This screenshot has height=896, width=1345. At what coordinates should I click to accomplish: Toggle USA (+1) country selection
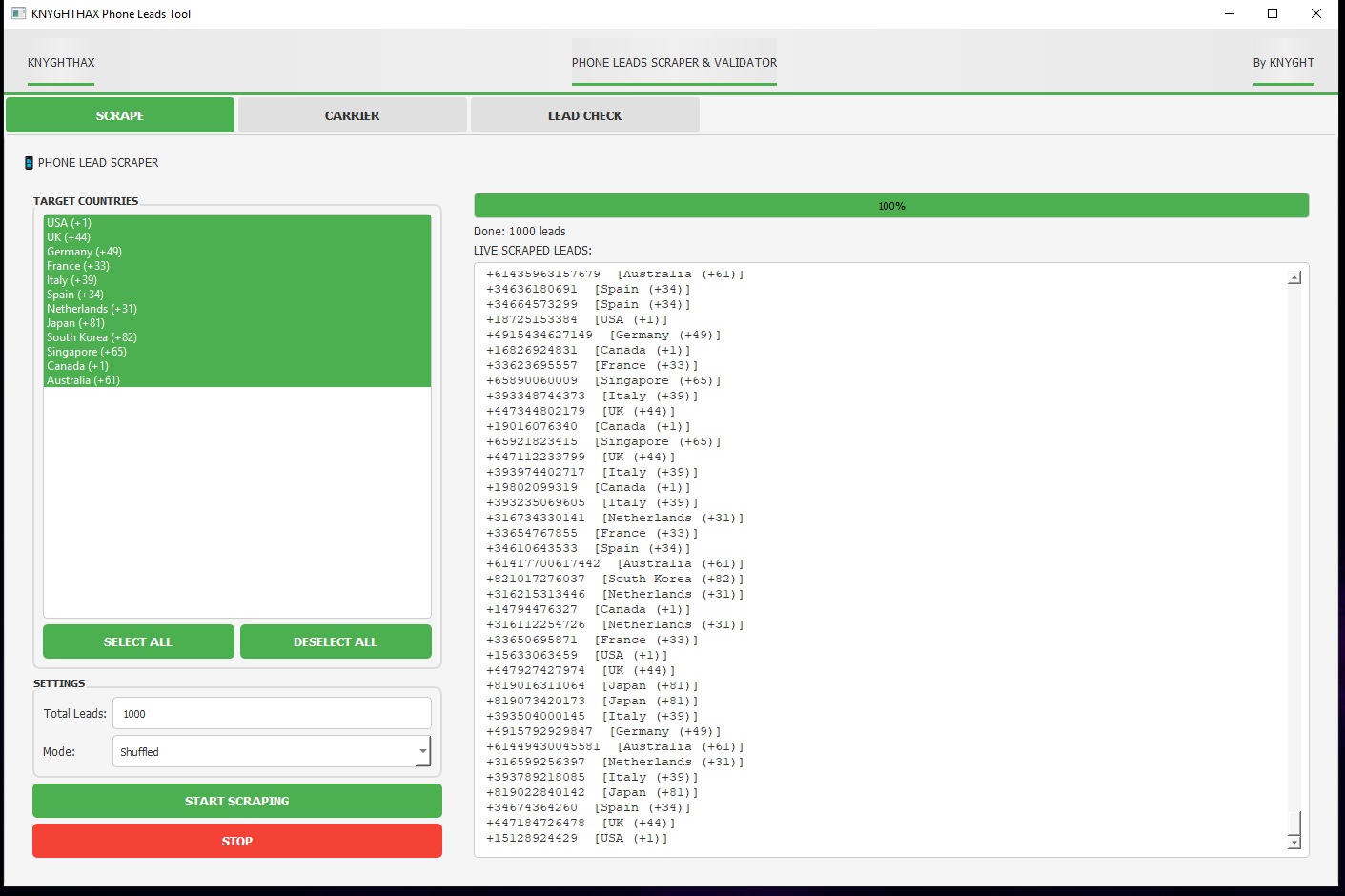click(x=70, y=223)
